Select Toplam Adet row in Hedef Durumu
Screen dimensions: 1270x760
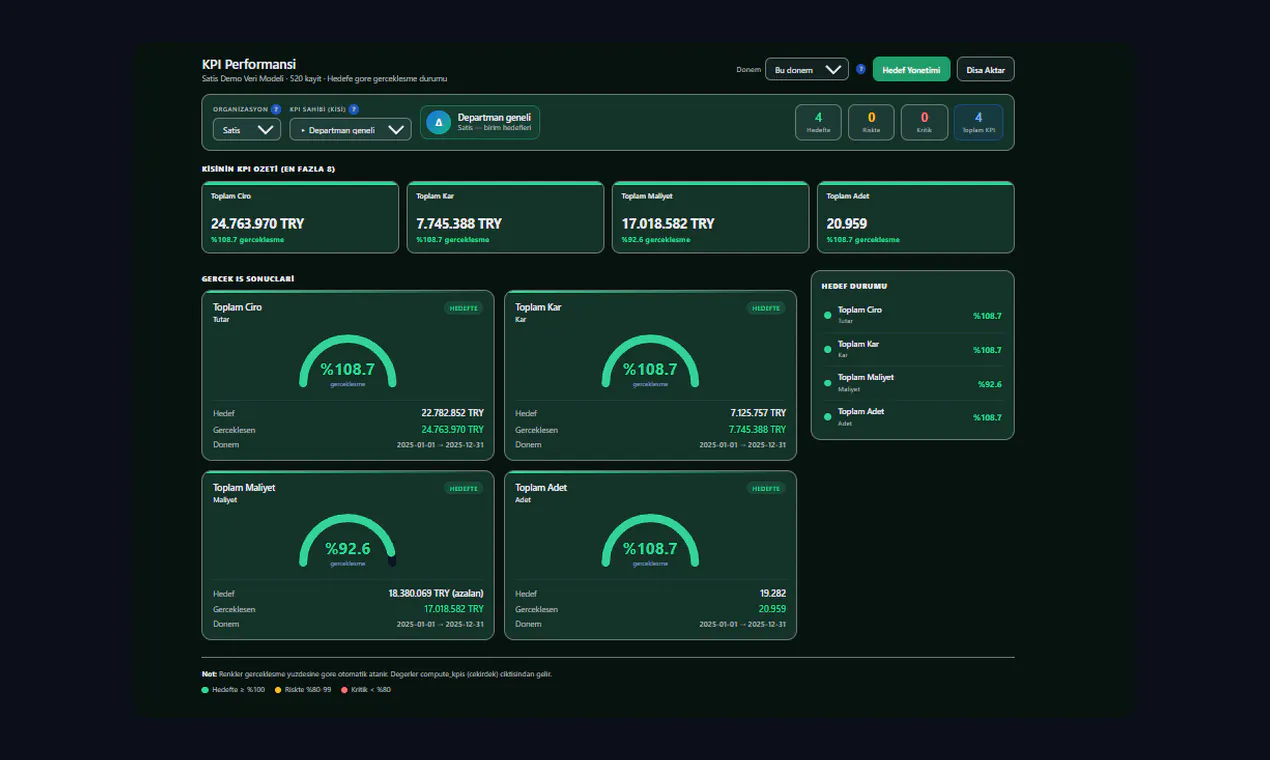point(912,417)
